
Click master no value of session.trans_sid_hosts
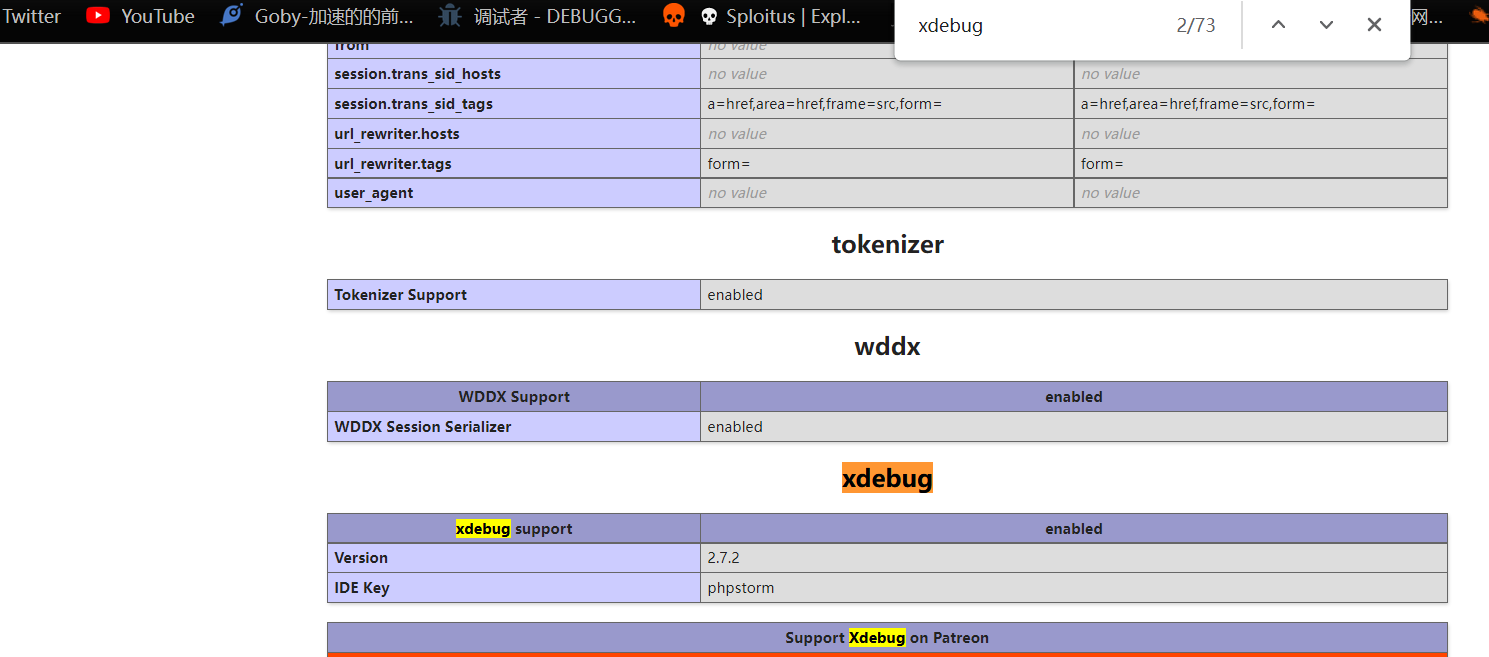pyautogui.click(x=1110, y=74)
